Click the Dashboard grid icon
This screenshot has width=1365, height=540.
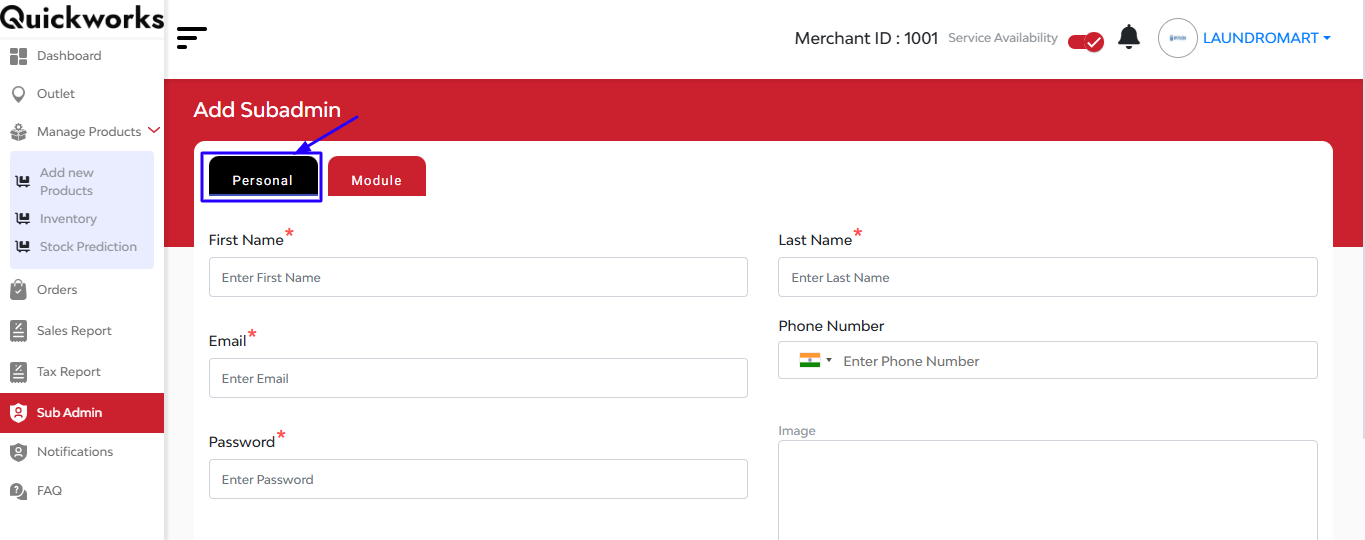18,56
